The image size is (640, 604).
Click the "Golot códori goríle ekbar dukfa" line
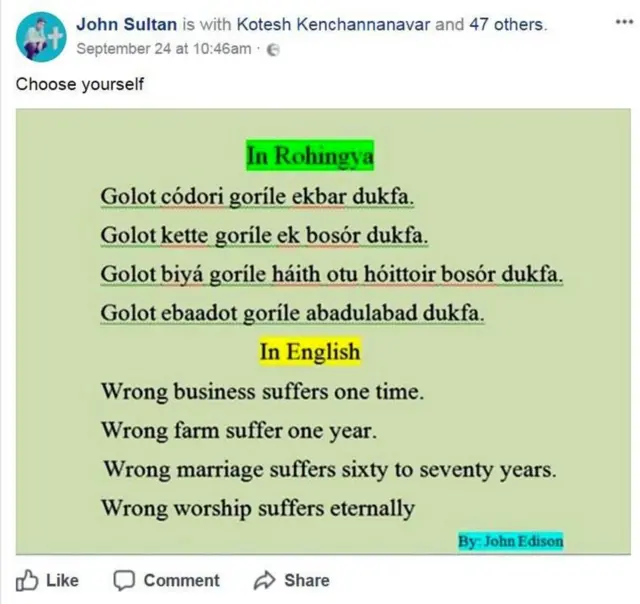tap(257, 197)
